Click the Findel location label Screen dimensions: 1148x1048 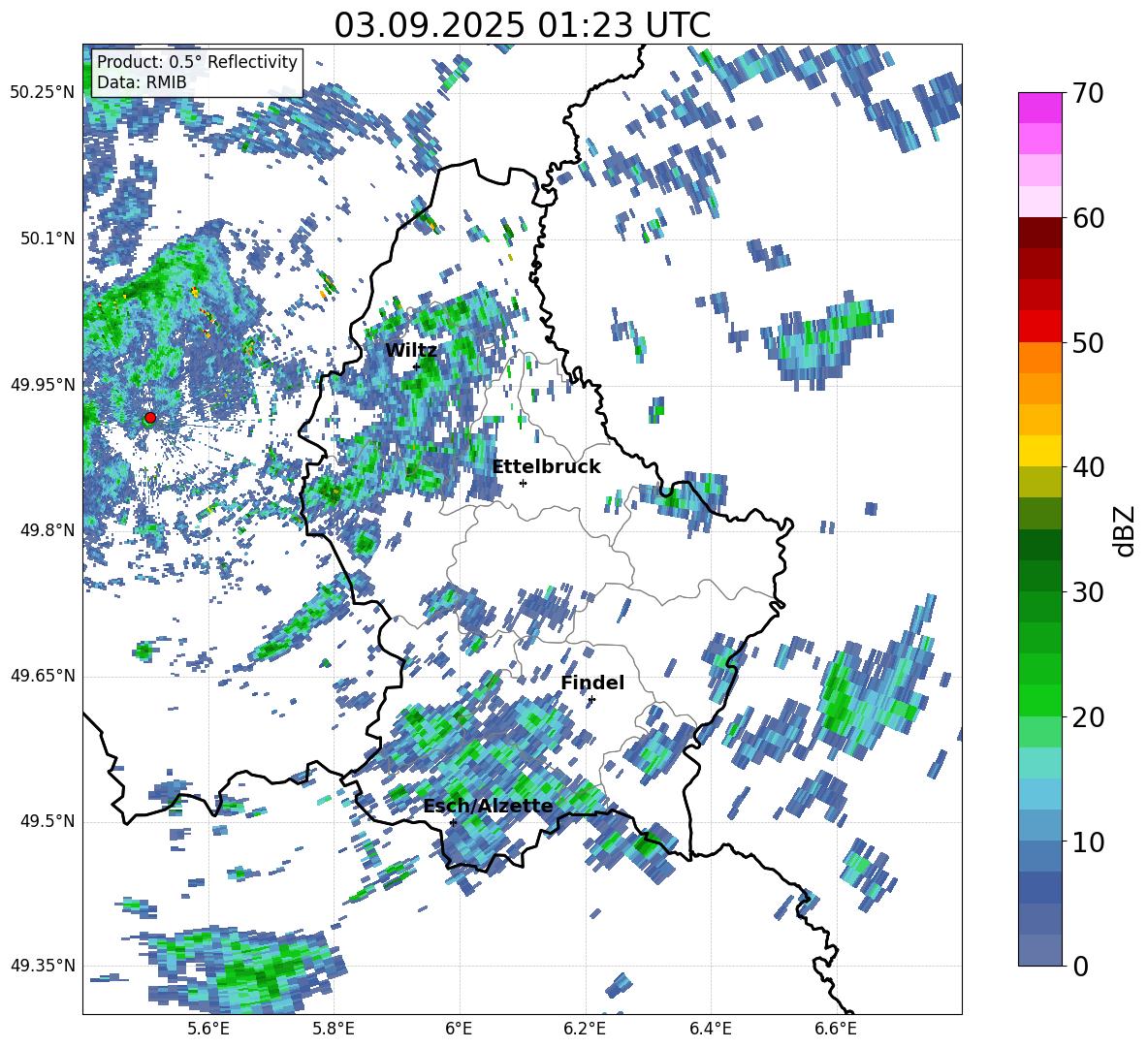[592, 683]
